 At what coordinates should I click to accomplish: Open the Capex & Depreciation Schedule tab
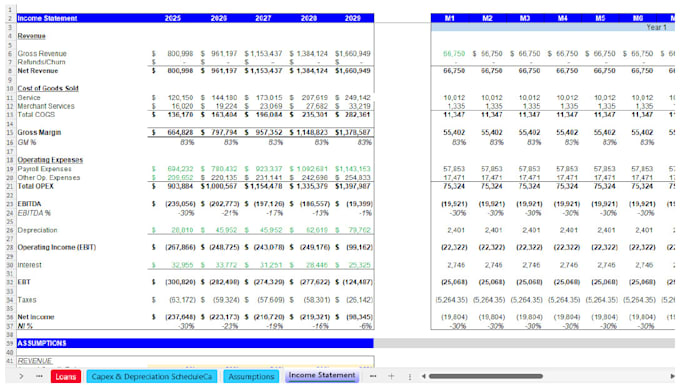(152, 376)
